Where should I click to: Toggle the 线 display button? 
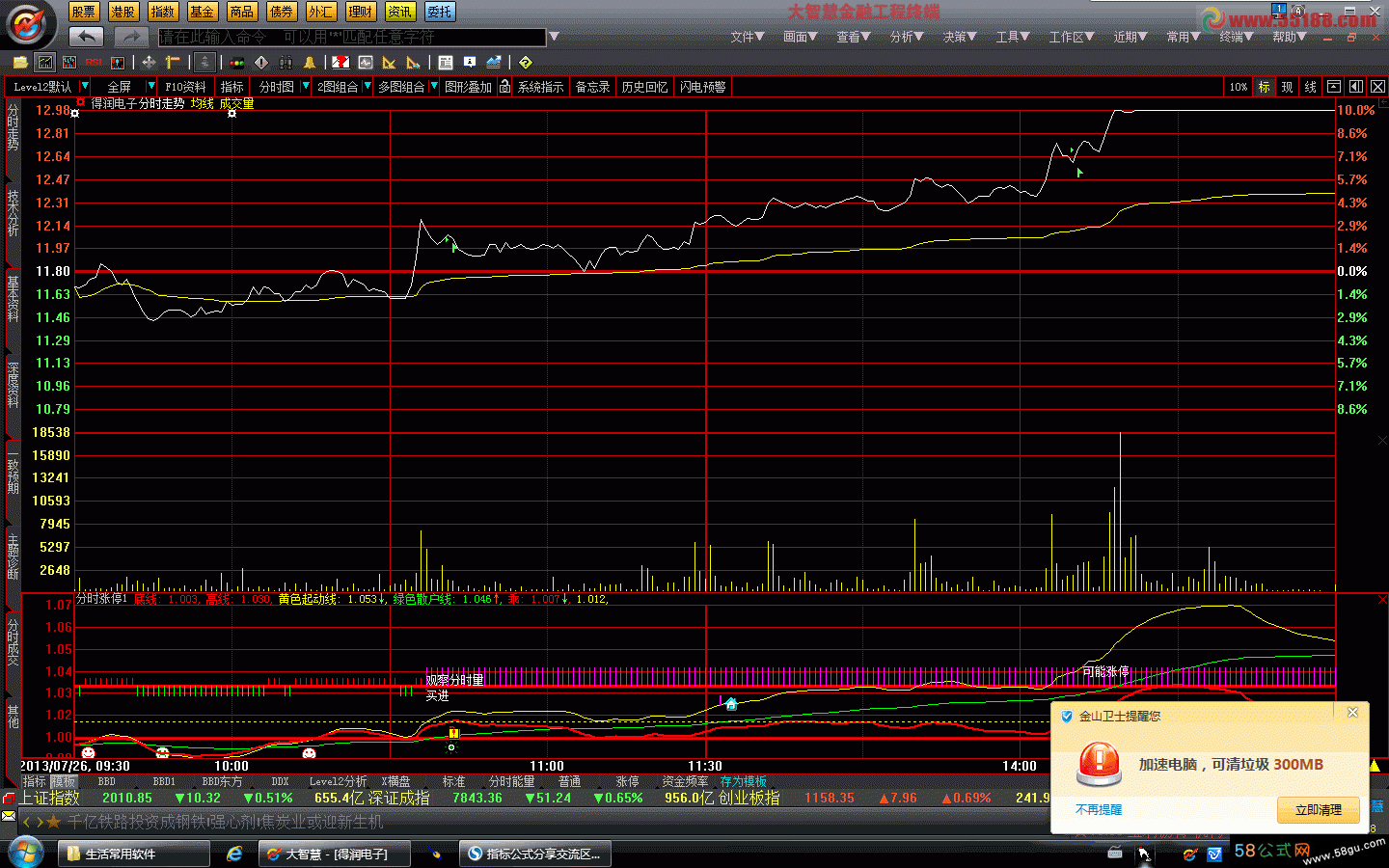point(1310,87)
